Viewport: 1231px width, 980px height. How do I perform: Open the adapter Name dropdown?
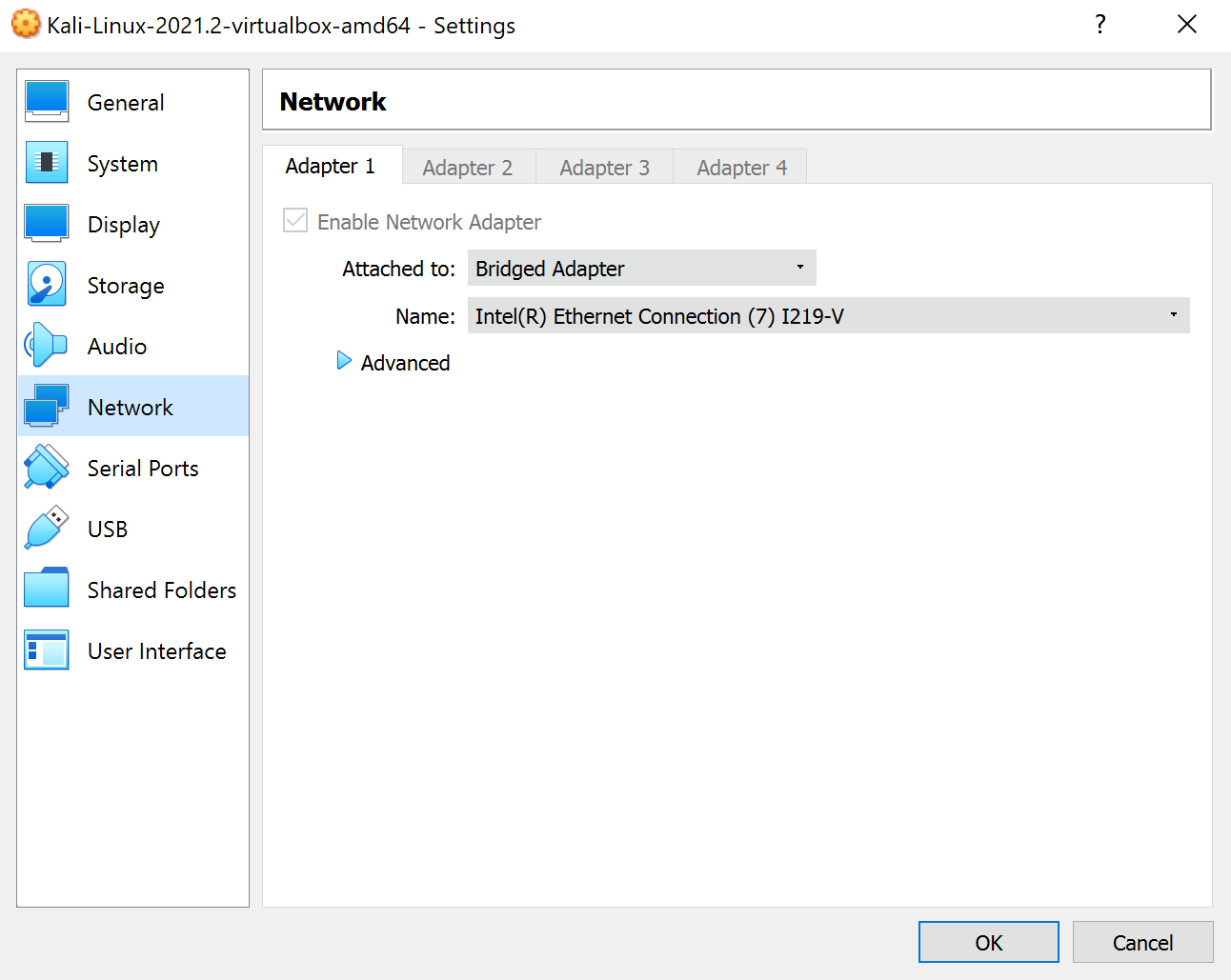(x=828, y=315)
